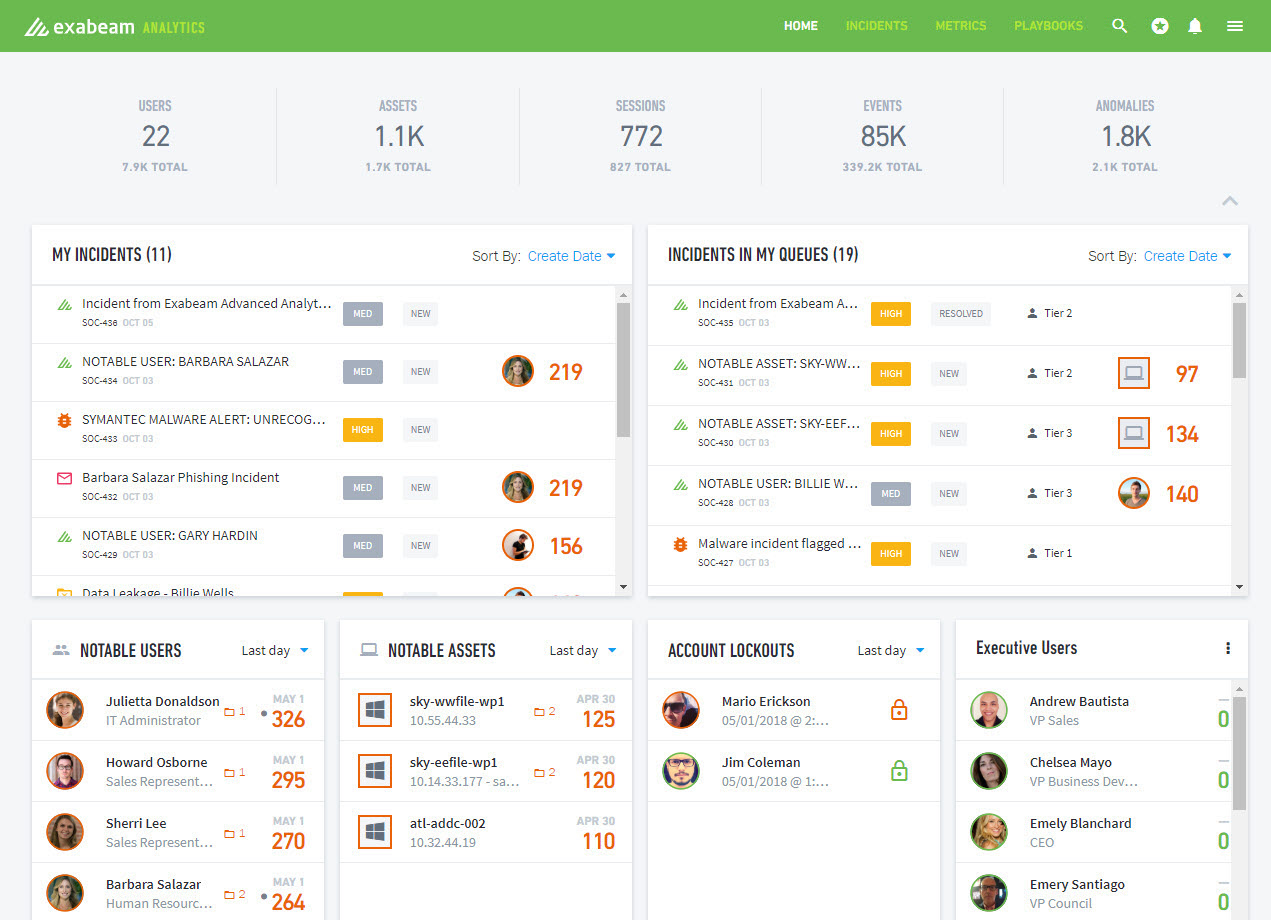Click the green lock icon for Jim Coleman
The height and width of the screenshot is (920, 1271).
pyautogui.click(x=899, y=771)
